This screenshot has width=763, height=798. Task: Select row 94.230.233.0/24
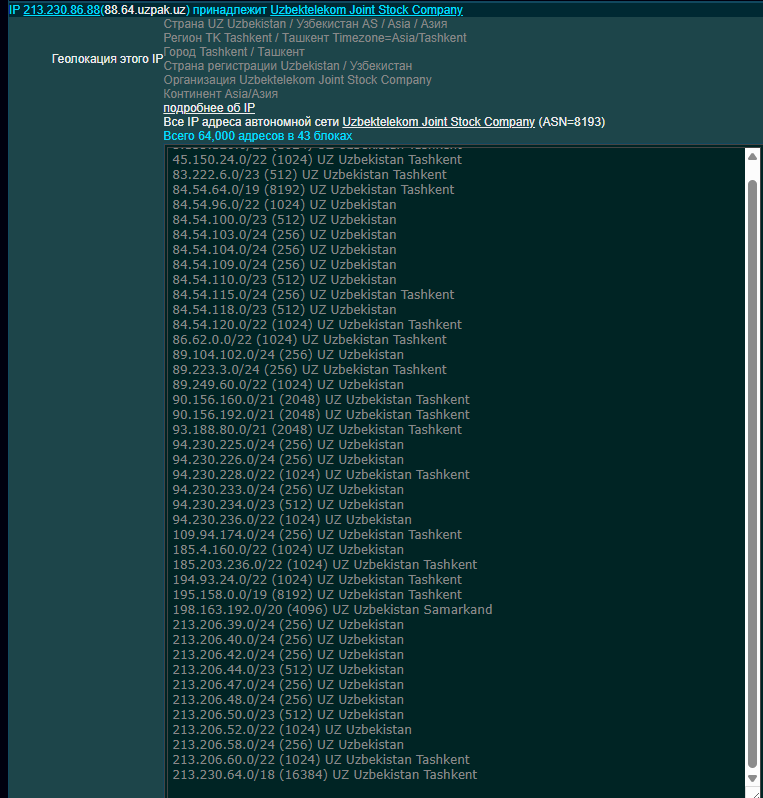[x=288, y=490]
